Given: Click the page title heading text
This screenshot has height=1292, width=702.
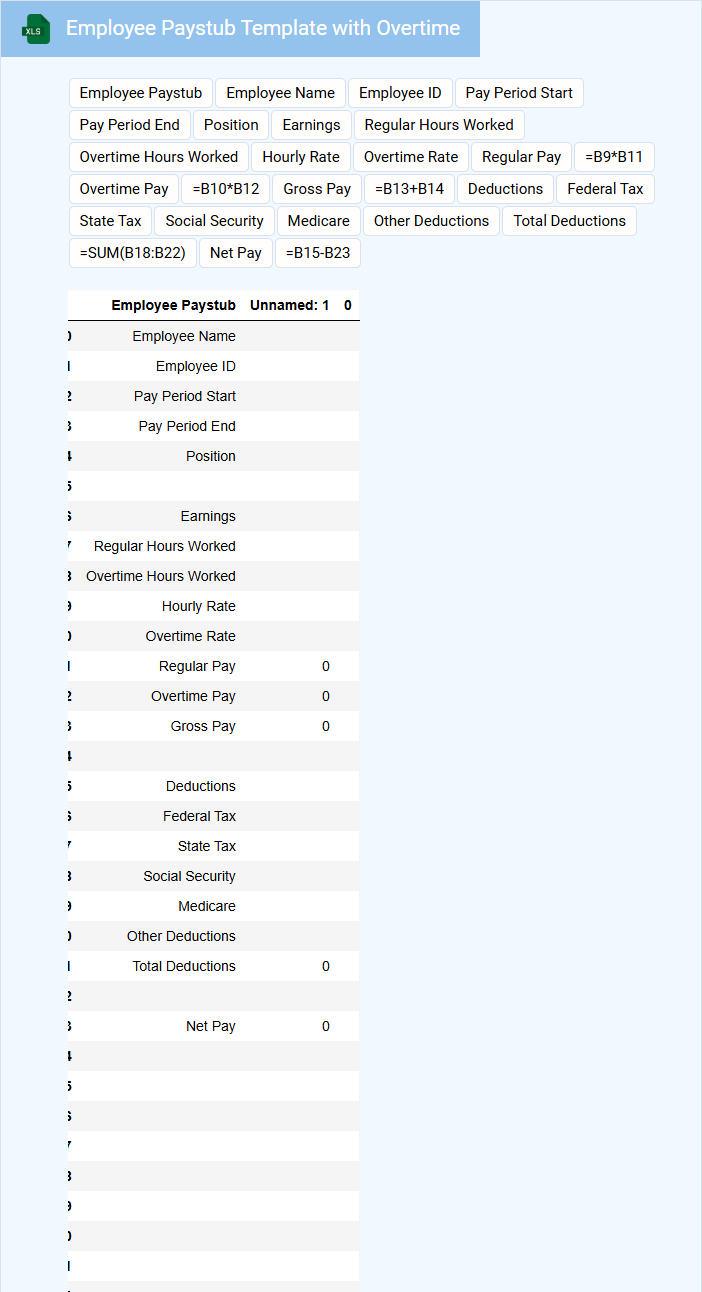Looking at the screenshot, I should point(263,28).
